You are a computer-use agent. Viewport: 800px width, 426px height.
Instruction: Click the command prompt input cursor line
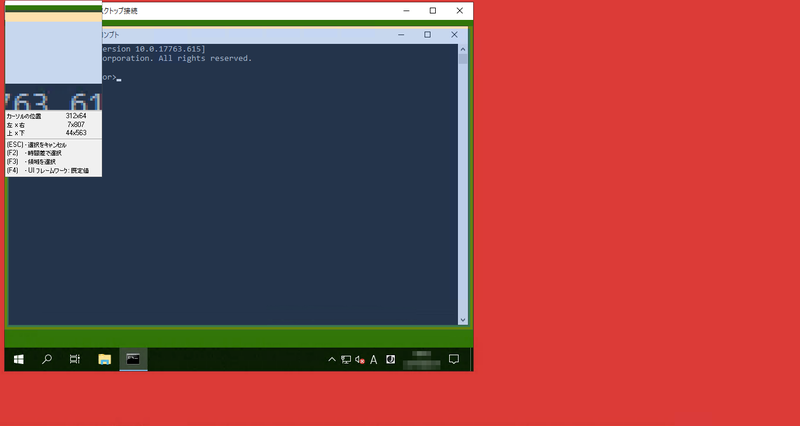coord(112,78)
